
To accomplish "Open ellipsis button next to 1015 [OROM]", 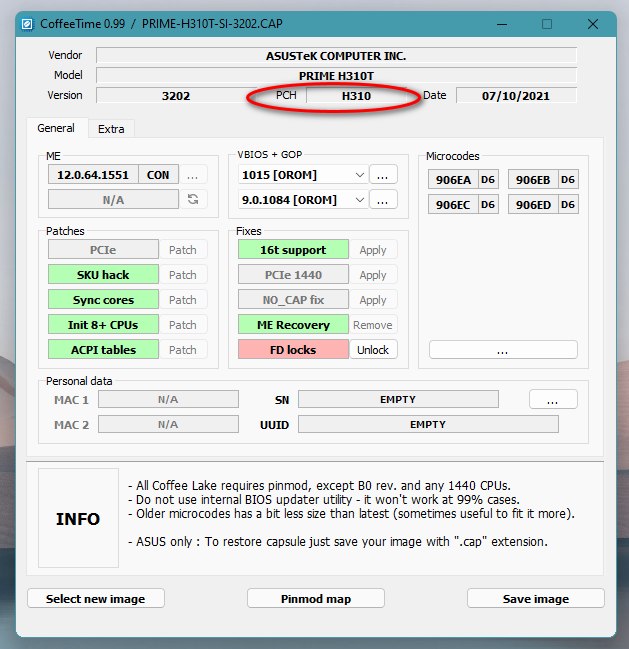I will (383, 175).
